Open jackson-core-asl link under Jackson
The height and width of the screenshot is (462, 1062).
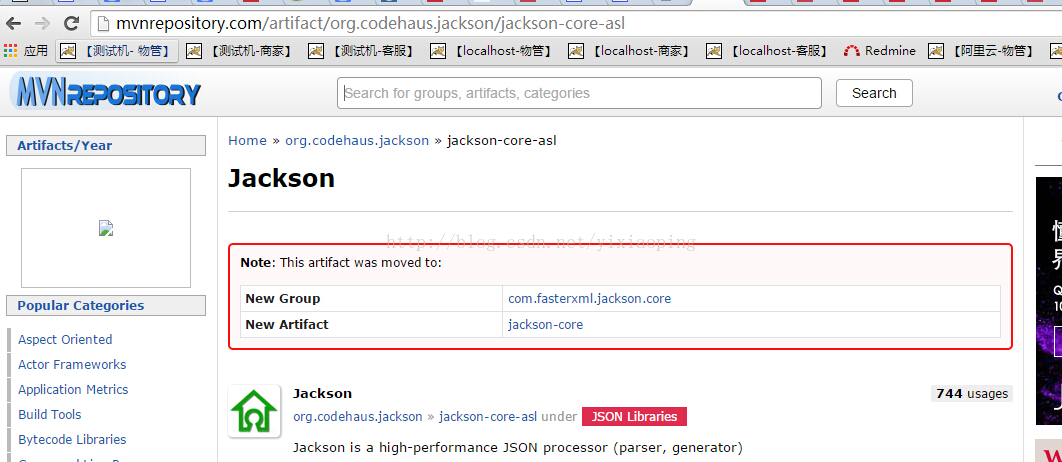[x=488, y=417]
